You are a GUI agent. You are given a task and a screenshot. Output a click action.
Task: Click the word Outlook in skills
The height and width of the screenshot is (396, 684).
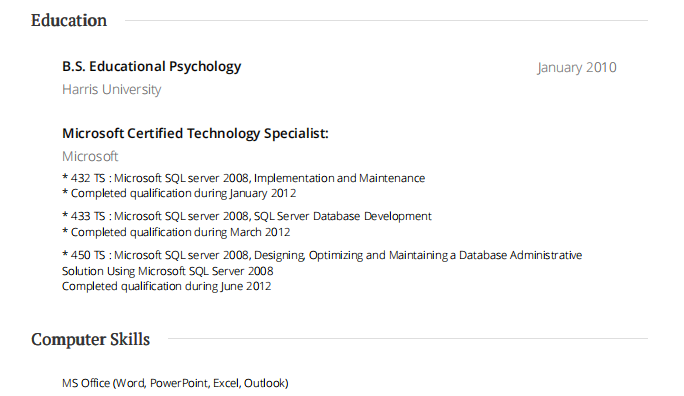(x=264, y=383)
